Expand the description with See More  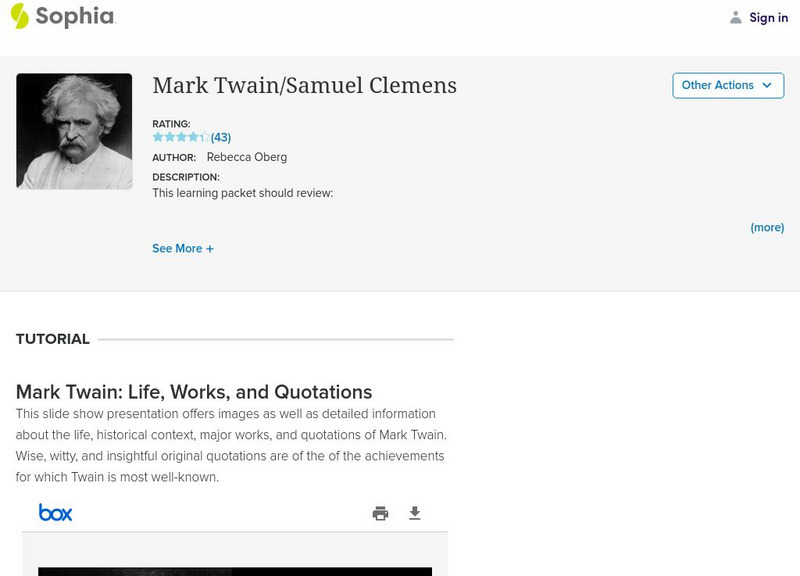183,247
